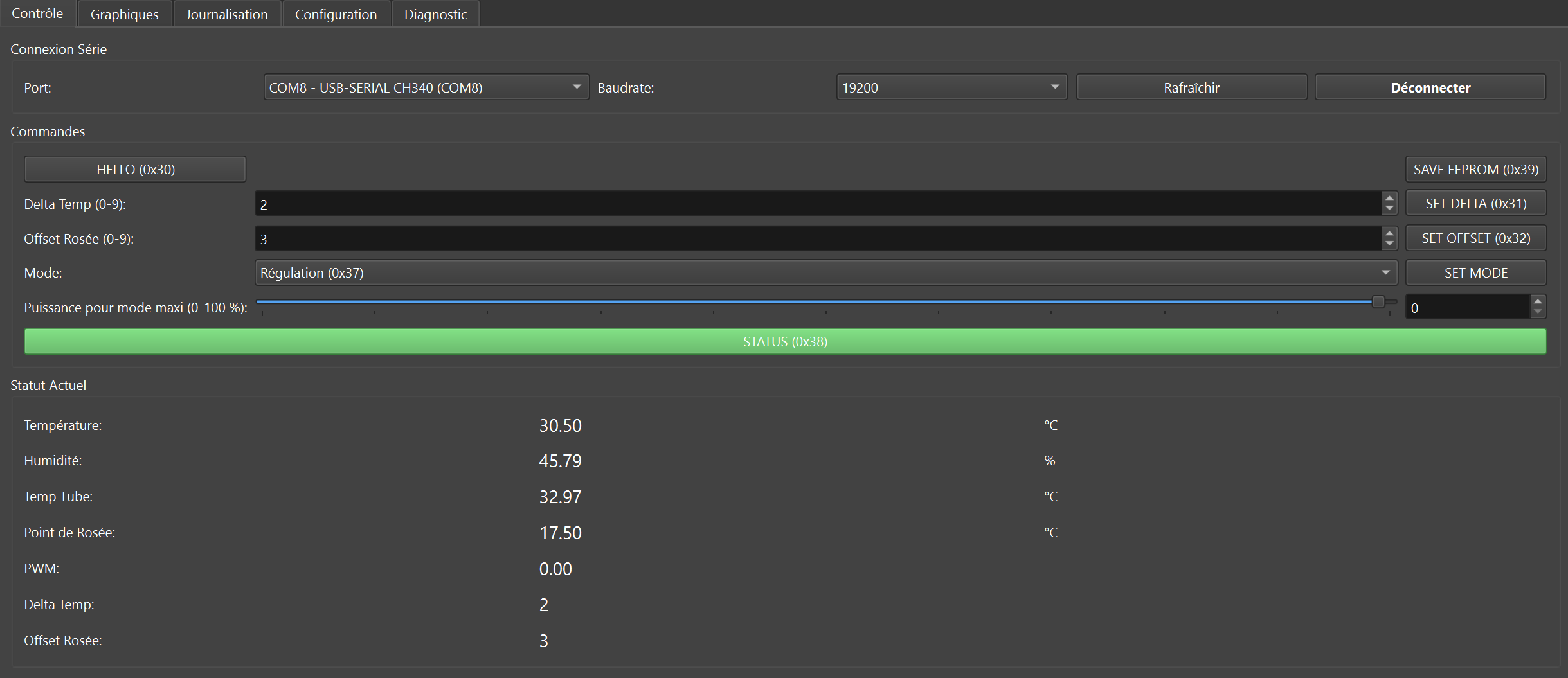Click the Point de Rosée: label

pos(69,532)
